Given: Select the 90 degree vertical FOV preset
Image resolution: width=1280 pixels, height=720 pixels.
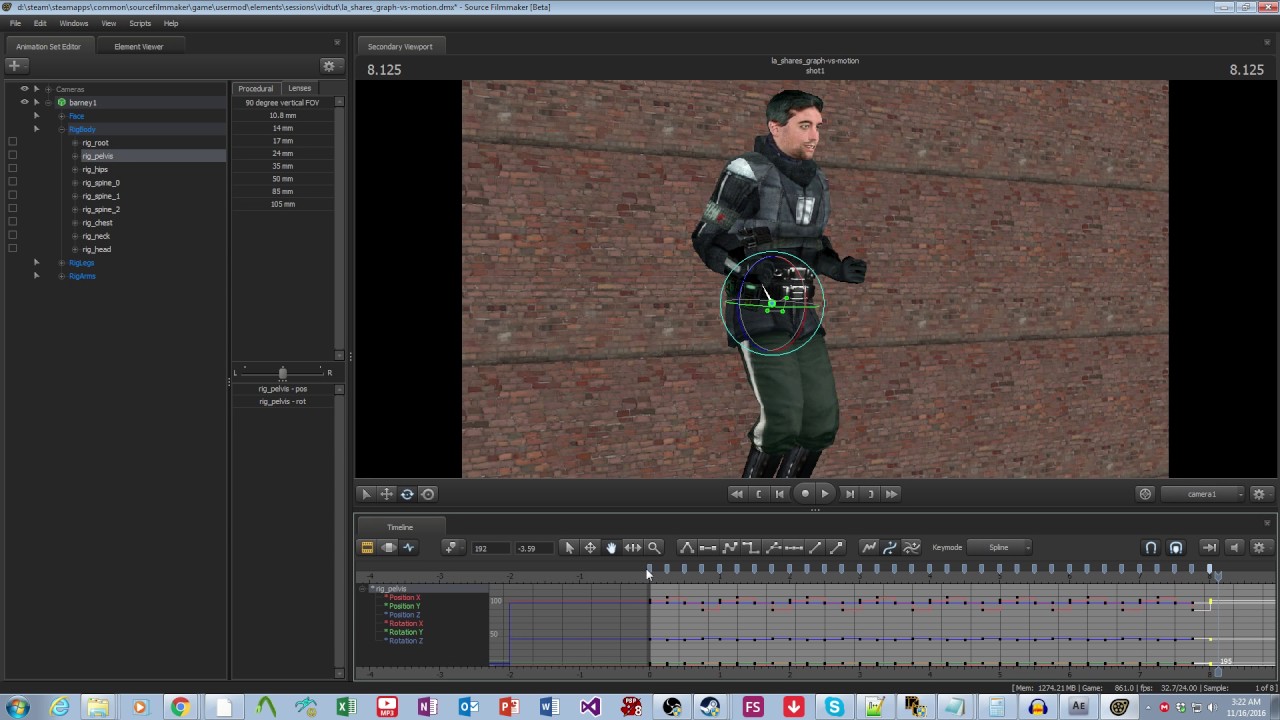Looking at the screenshot, I should click(282, 102).
